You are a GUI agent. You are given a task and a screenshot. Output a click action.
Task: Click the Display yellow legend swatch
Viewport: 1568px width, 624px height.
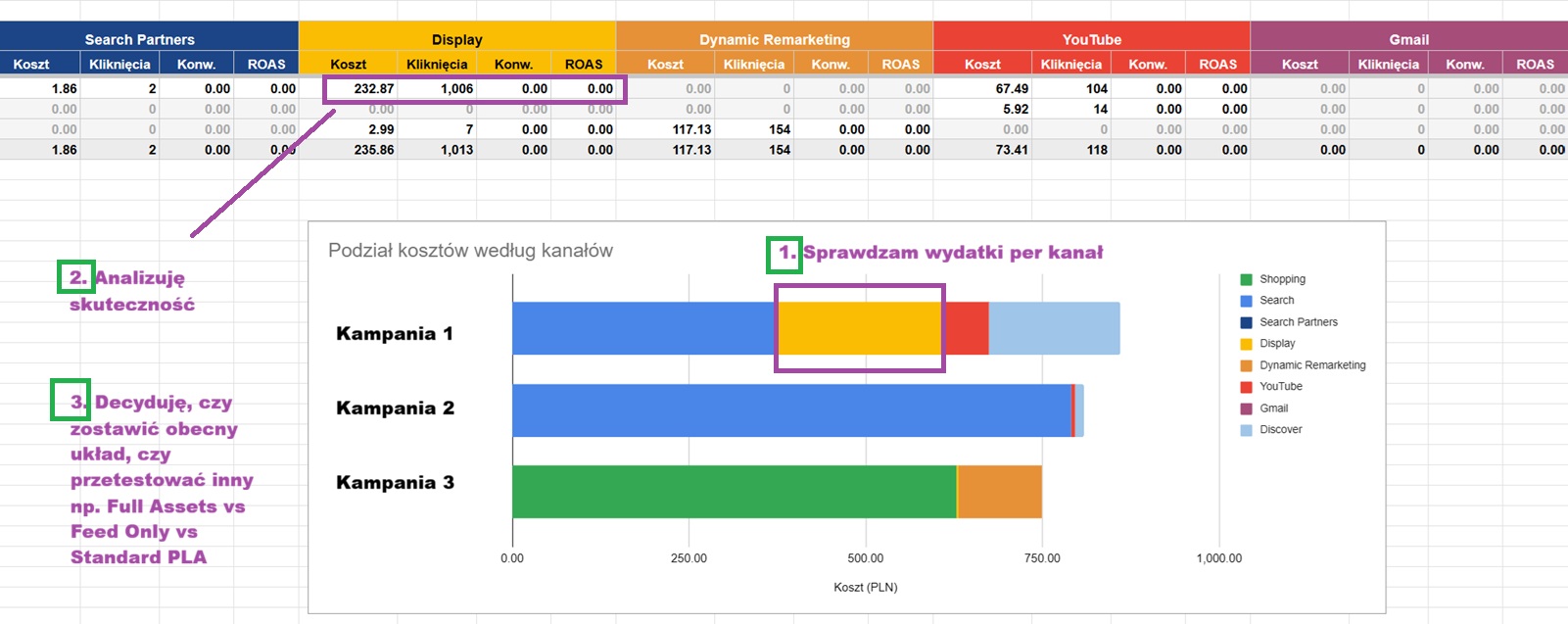pos(1246,344)
